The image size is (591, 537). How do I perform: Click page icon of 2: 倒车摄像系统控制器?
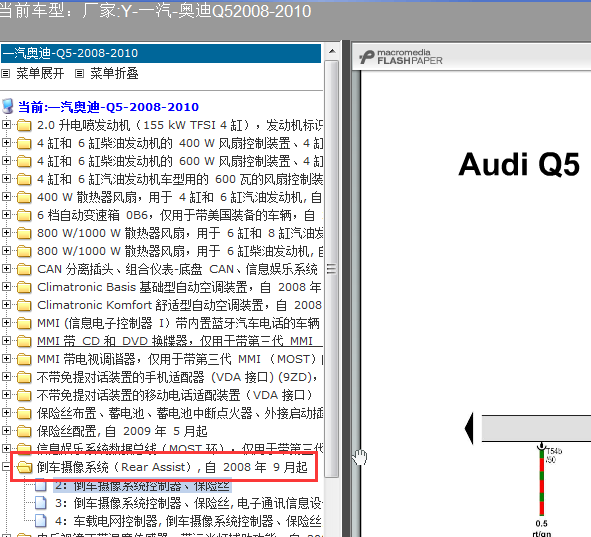tap(41, 485)
